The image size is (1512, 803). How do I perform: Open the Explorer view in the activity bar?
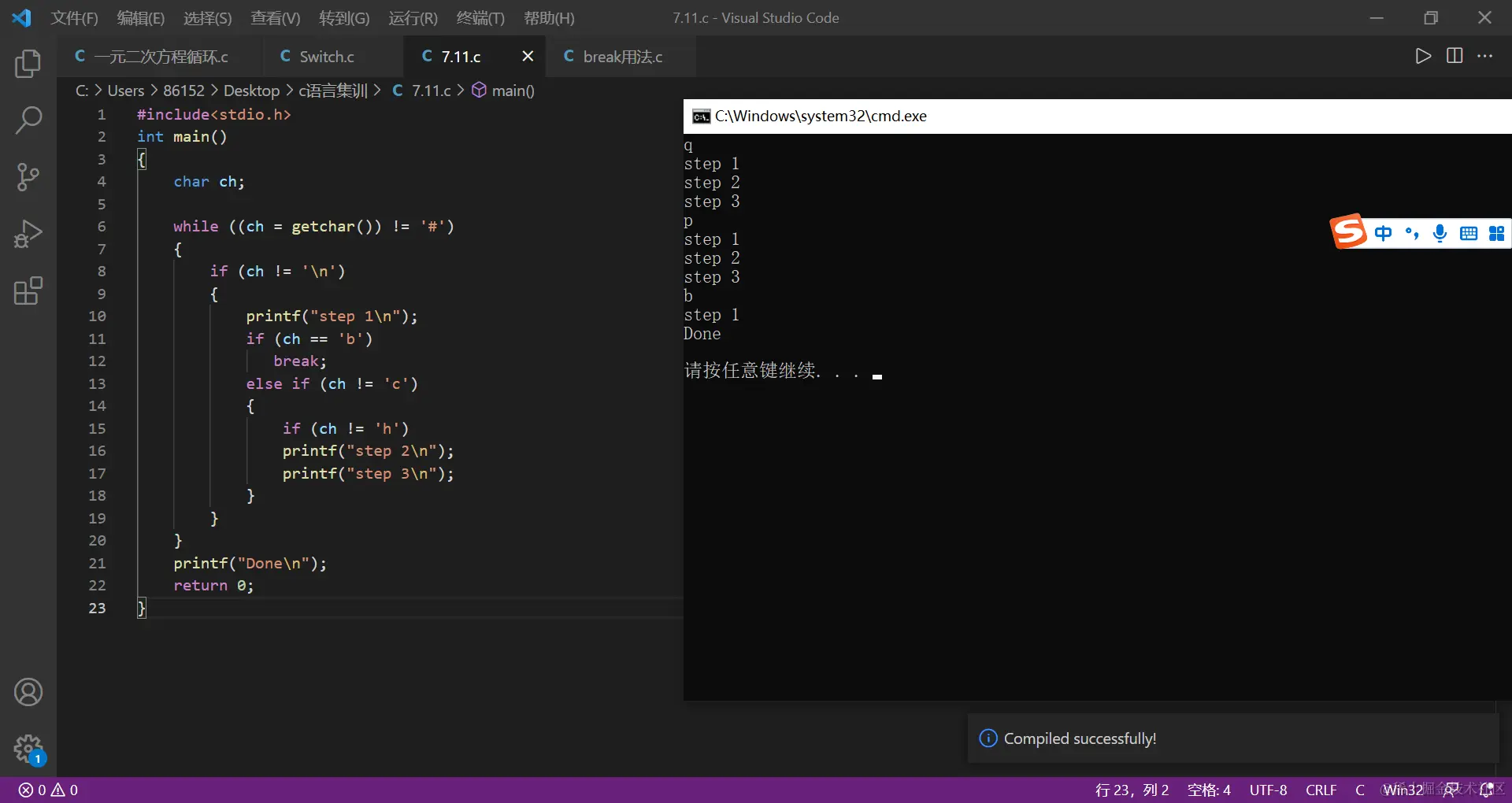pyautogui.click(x=28, y=64)
